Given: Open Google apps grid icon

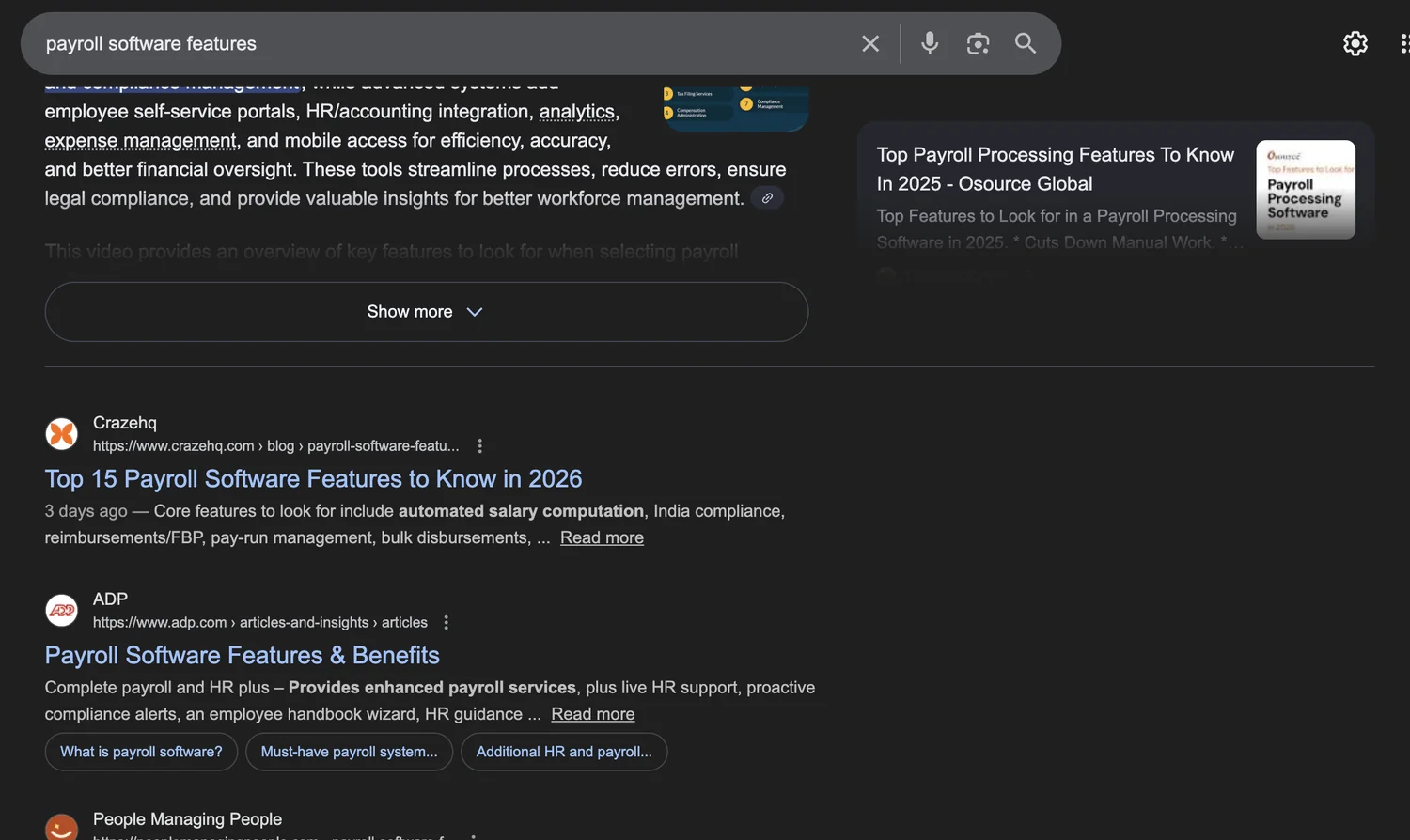Looking at the screenshot, I should [x=1404, y=43].
